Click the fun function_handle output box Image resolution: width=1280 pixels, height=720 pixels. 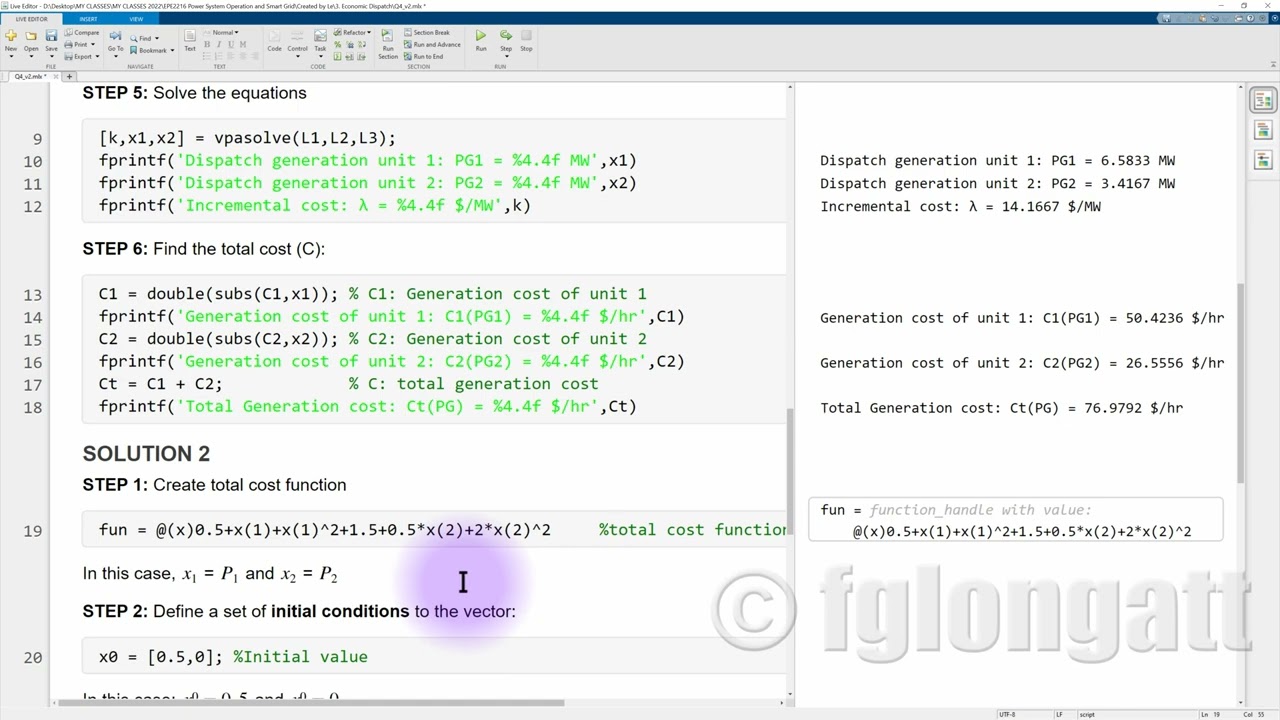1015,520
